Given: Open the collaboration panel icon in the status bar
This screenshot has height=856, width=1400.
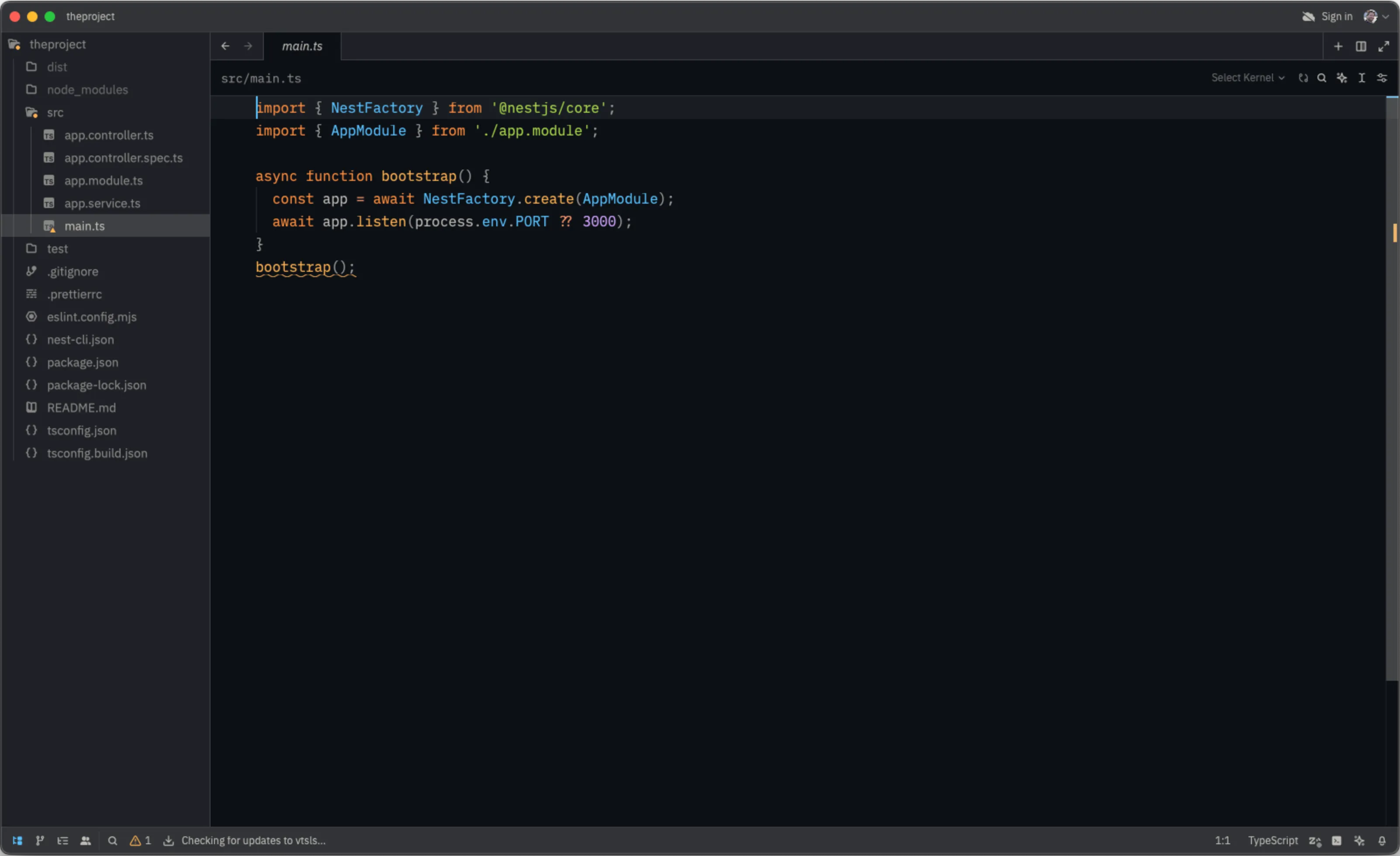Looking at the screenshot, I should (86, 841).
